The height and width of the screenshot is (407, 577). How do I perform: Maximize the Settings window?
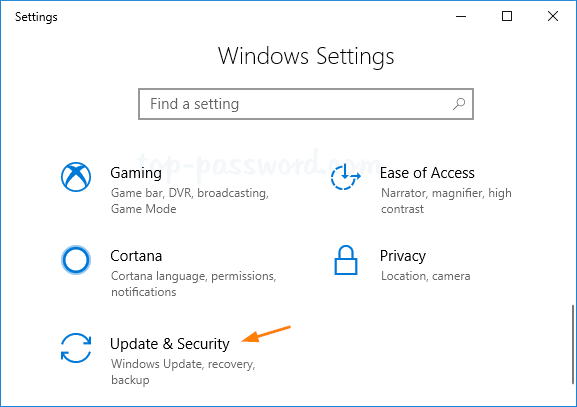507,16
